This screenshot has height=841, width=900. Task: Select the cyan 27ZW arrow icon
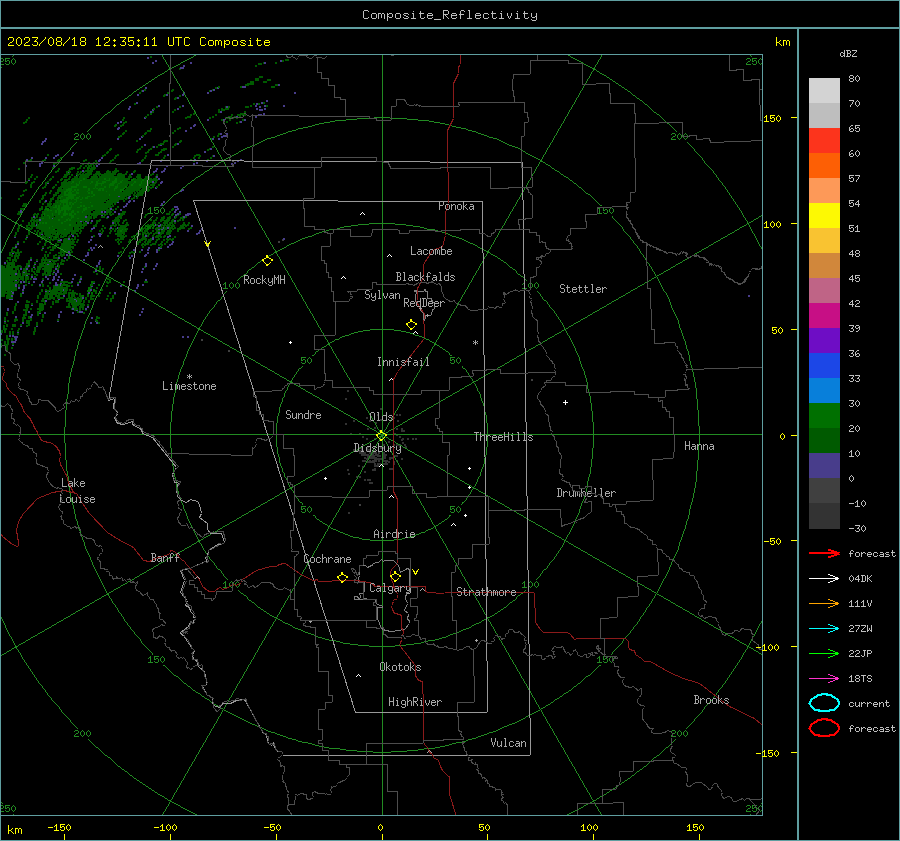tap(824, 629)
